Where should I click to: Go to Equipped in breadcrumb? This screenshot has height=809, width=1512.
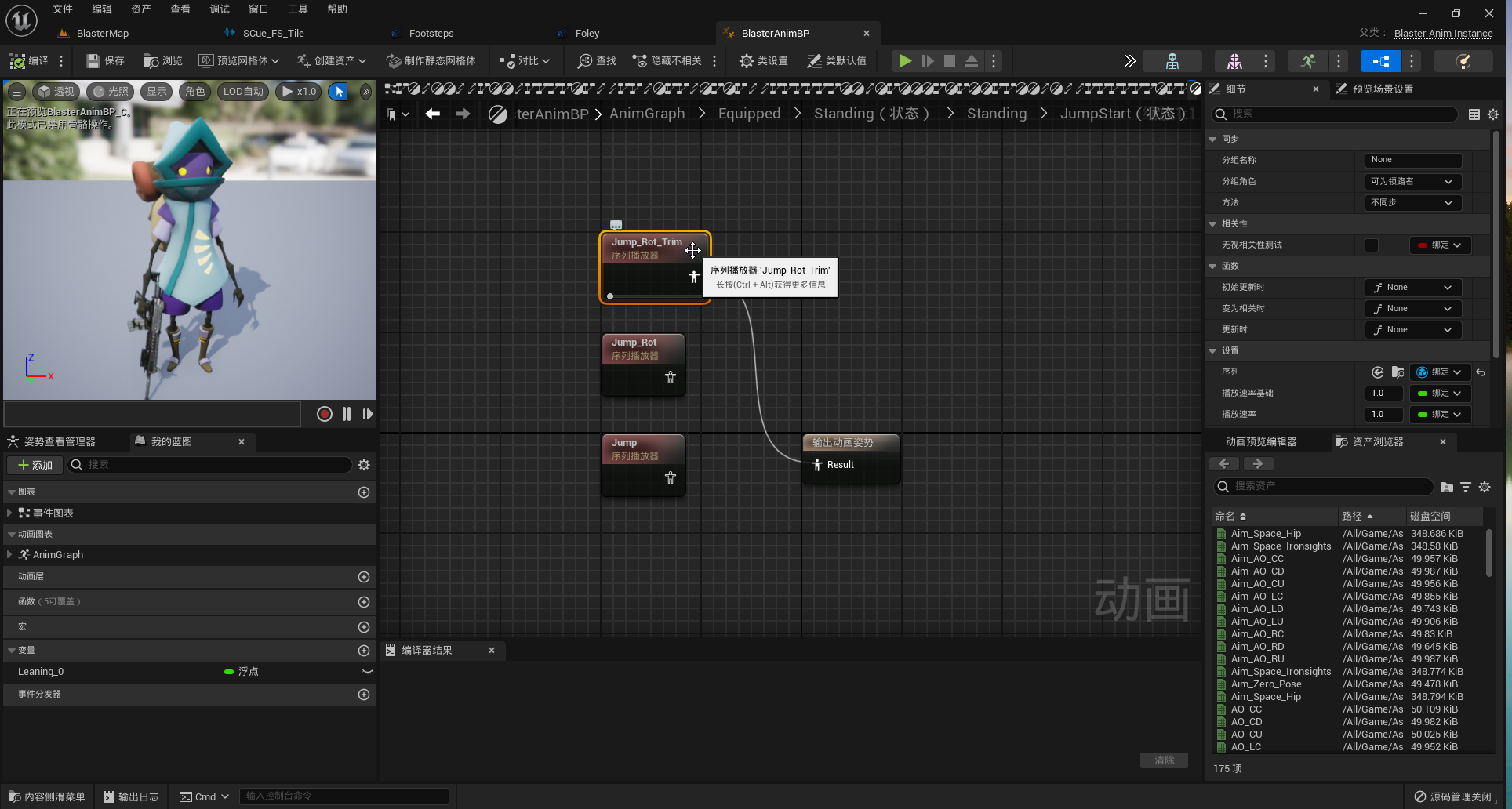(749, 114)
